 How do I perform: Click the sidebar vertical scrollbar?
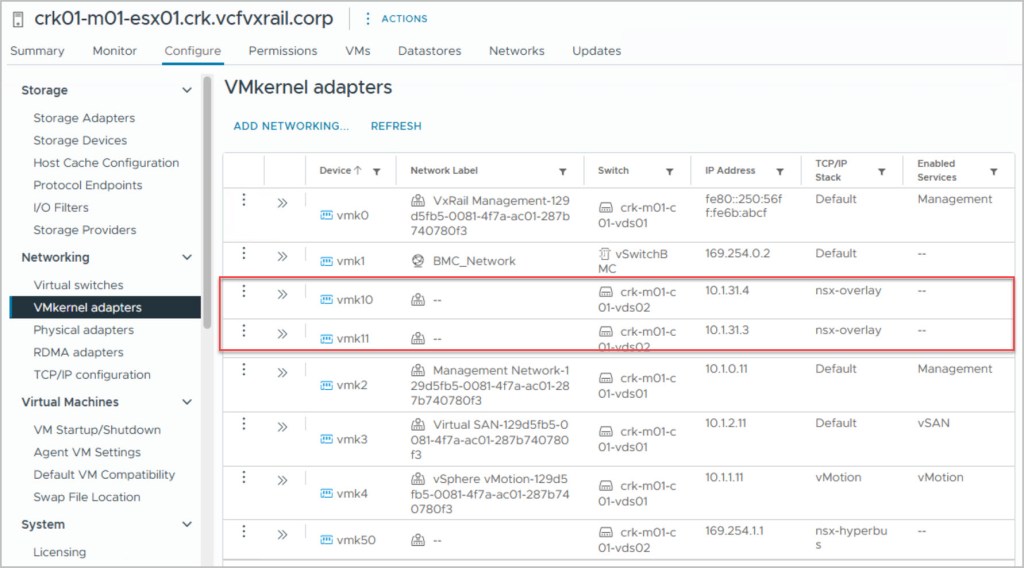click(207, 202)
